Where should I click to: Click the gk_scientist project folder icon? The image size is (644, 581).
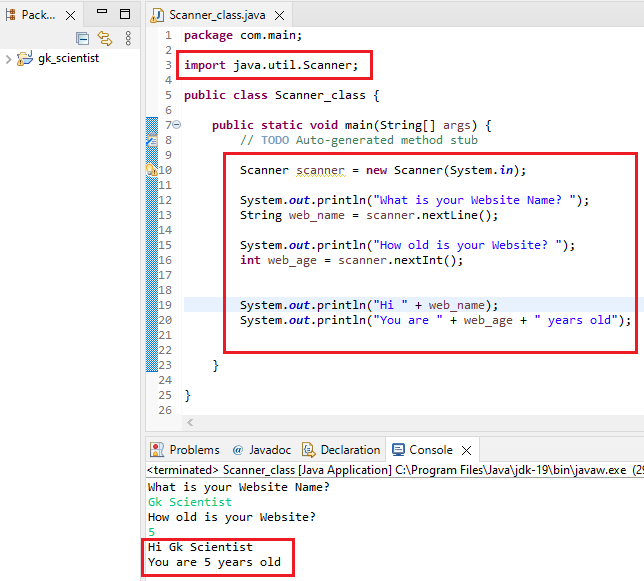click(x=25, y=58)
